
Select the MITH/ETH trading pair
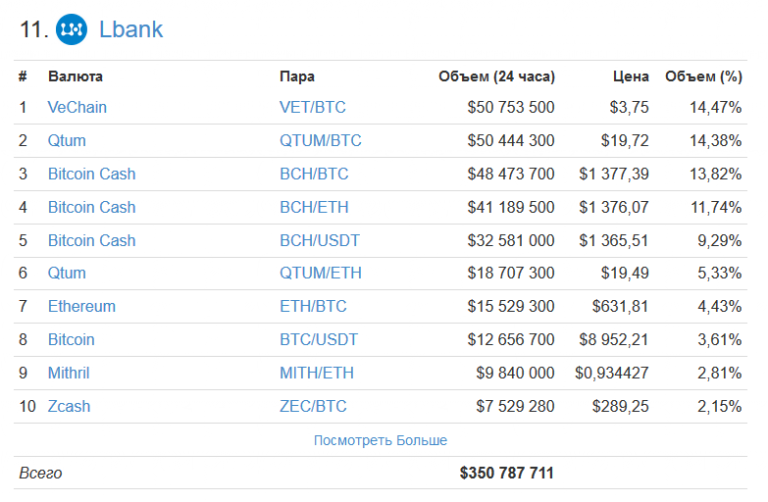click(x=317, y=373)
